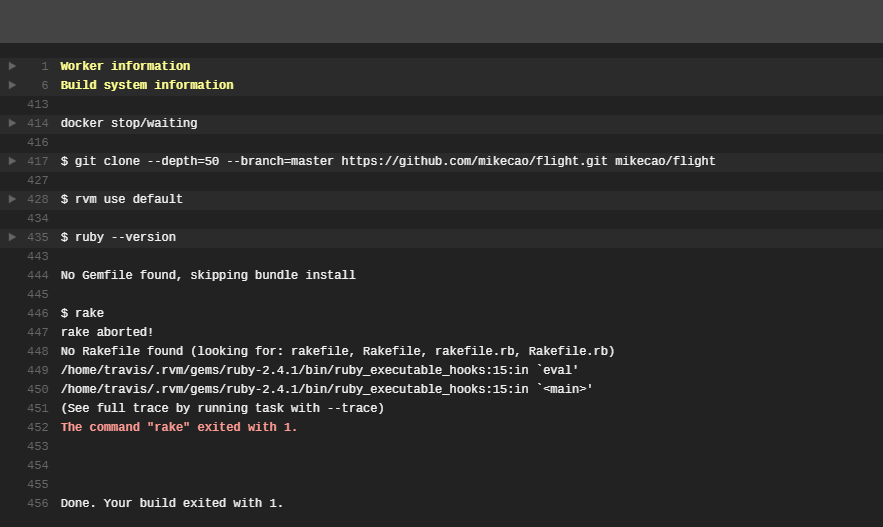This screenshot has width=883, height=527.
Task: Expand the Worker information fold arrow
Action: coord(12,66)
